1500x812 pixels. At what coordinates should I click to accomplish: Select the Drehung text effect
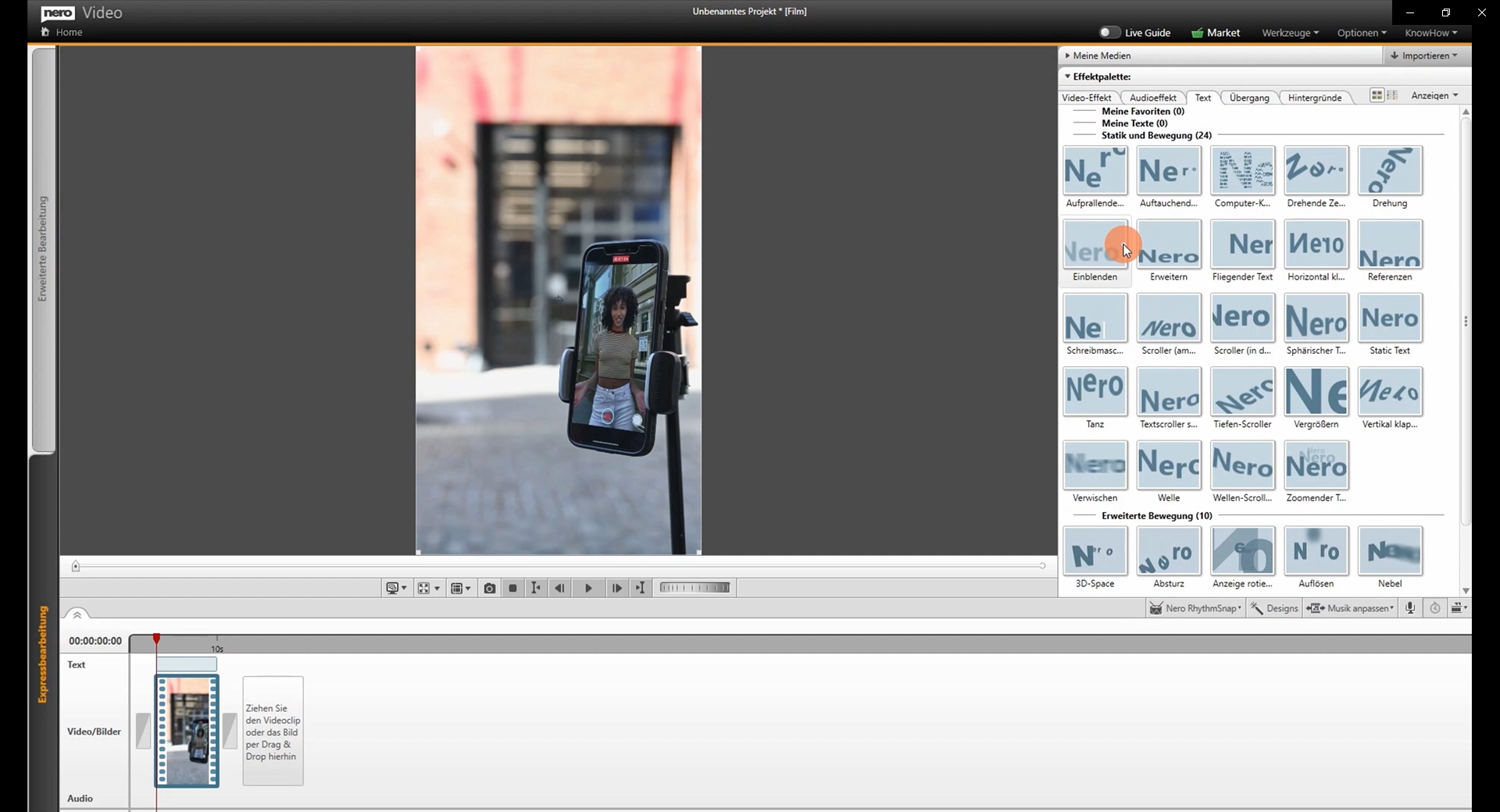[x=1390, y=170]
